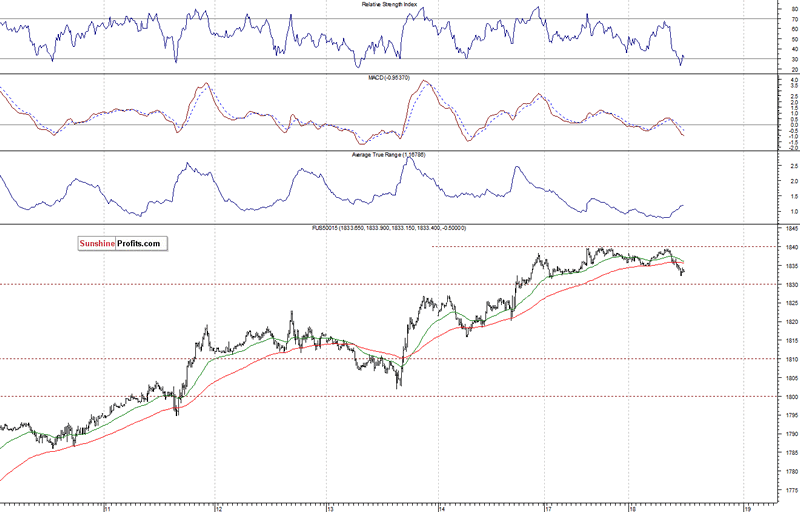800x512 pixels.
Task: Click the price axis label "1780"
Action: click(792, 472)
